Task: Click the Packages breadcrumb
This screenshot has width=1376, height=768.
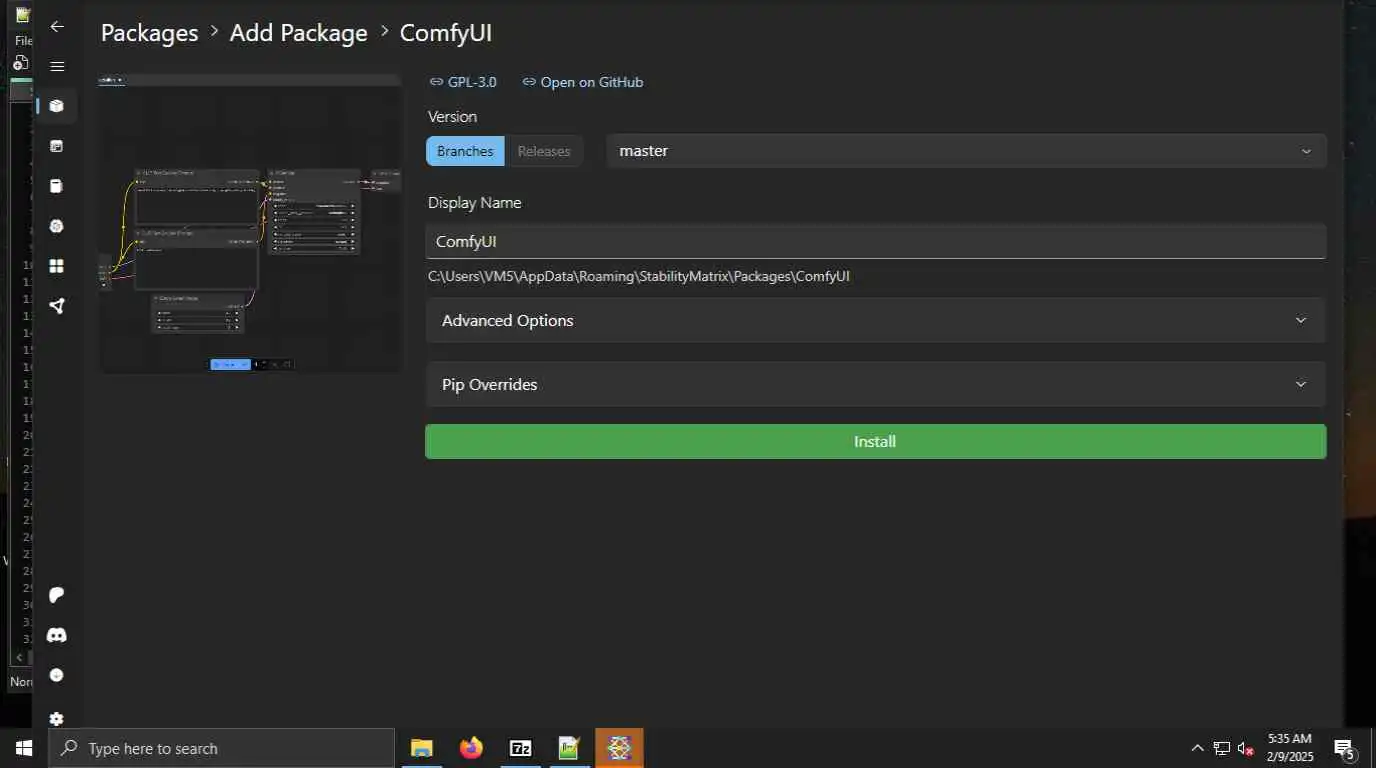Action: 150,33
